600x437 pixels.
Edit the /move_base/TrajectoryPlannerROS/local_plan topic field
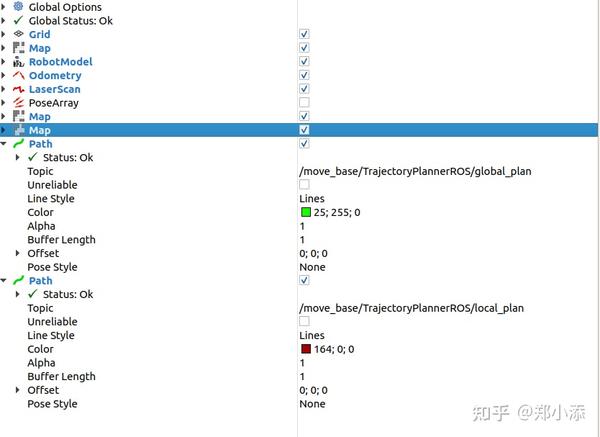(x=411, y=308)
